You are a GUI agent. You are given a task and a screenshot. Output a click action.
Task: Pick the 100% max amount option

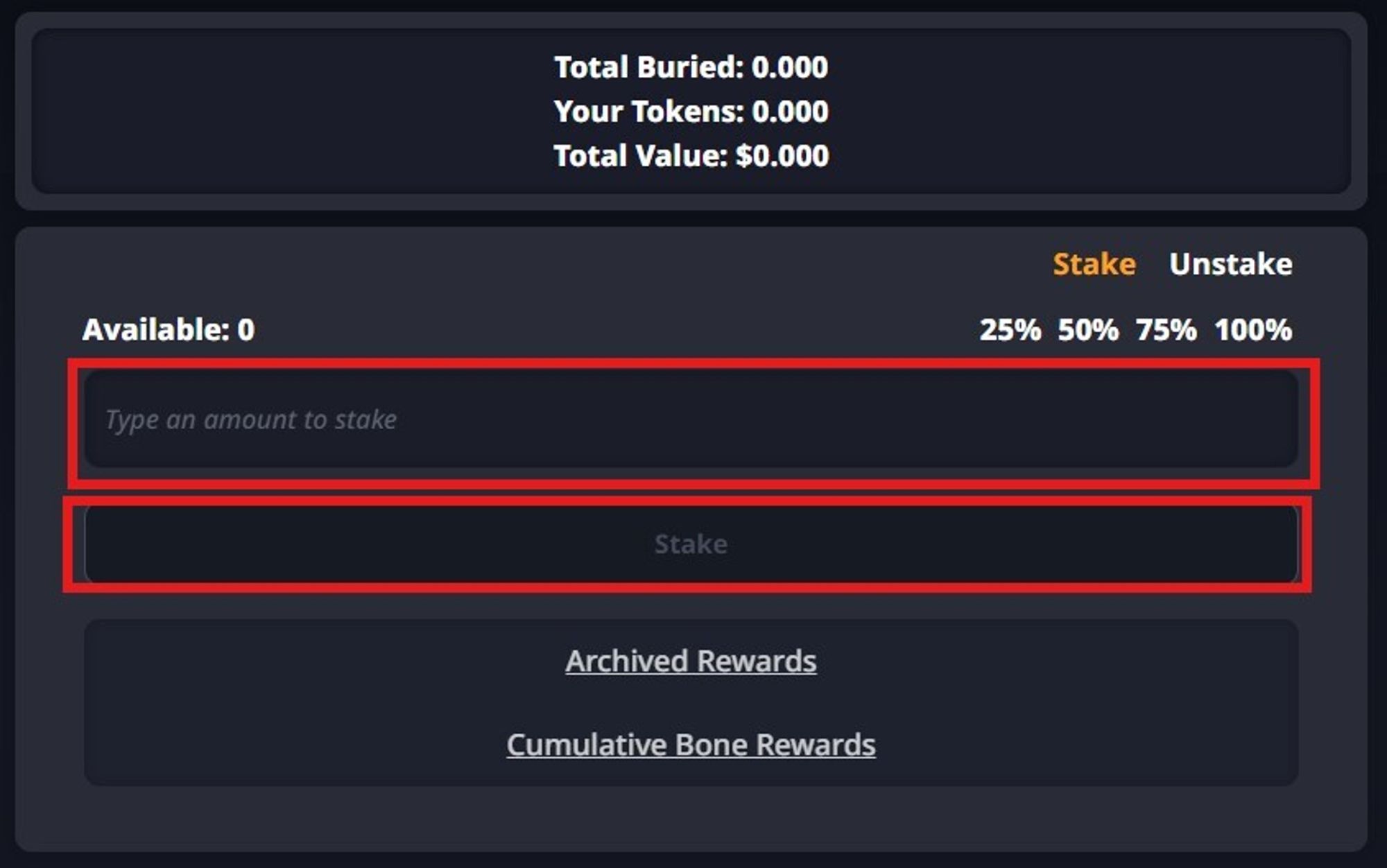click(1252, 330)
